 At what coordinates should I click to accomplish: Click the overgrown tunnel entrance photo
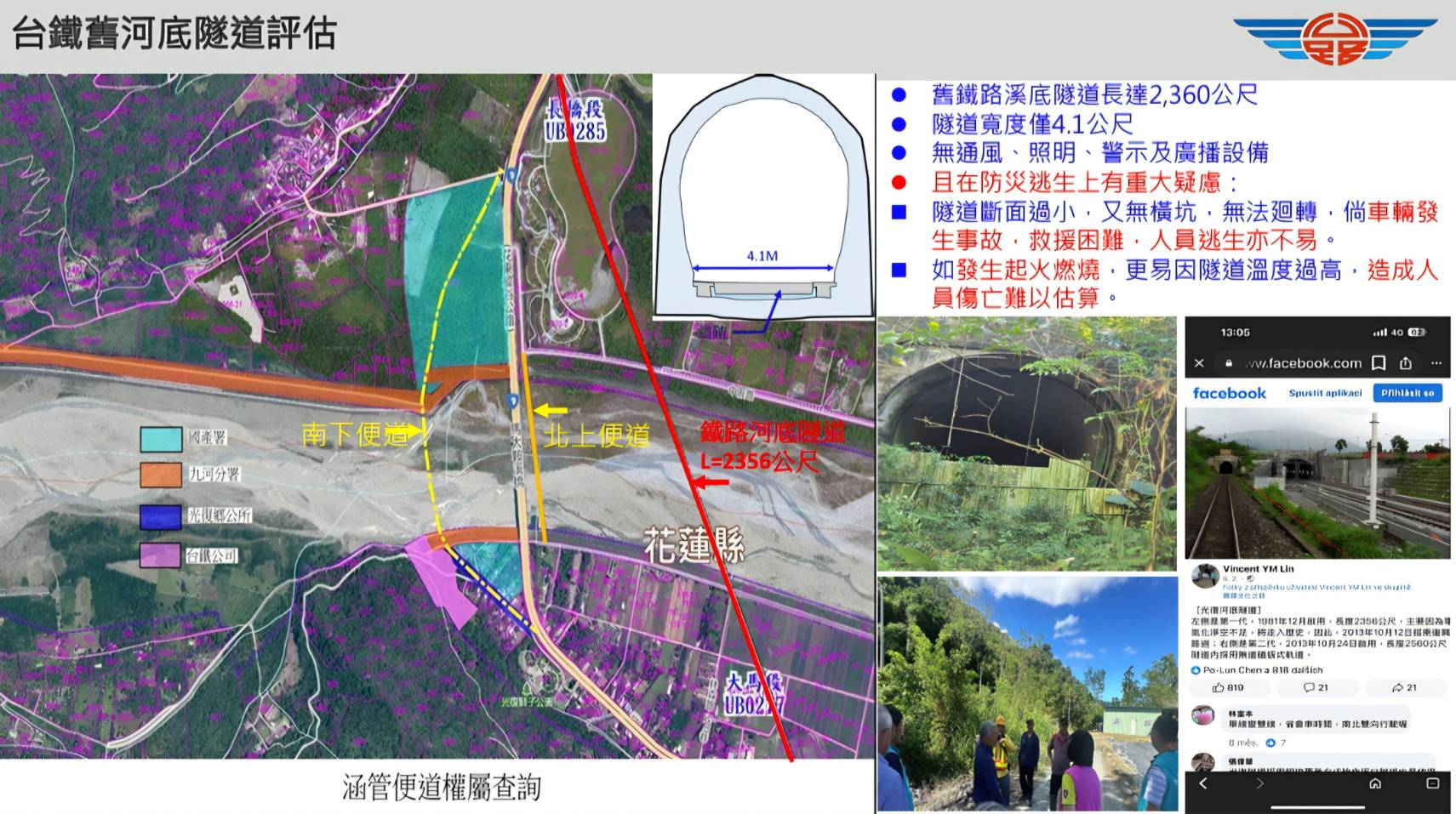[x=1026, y=443]
